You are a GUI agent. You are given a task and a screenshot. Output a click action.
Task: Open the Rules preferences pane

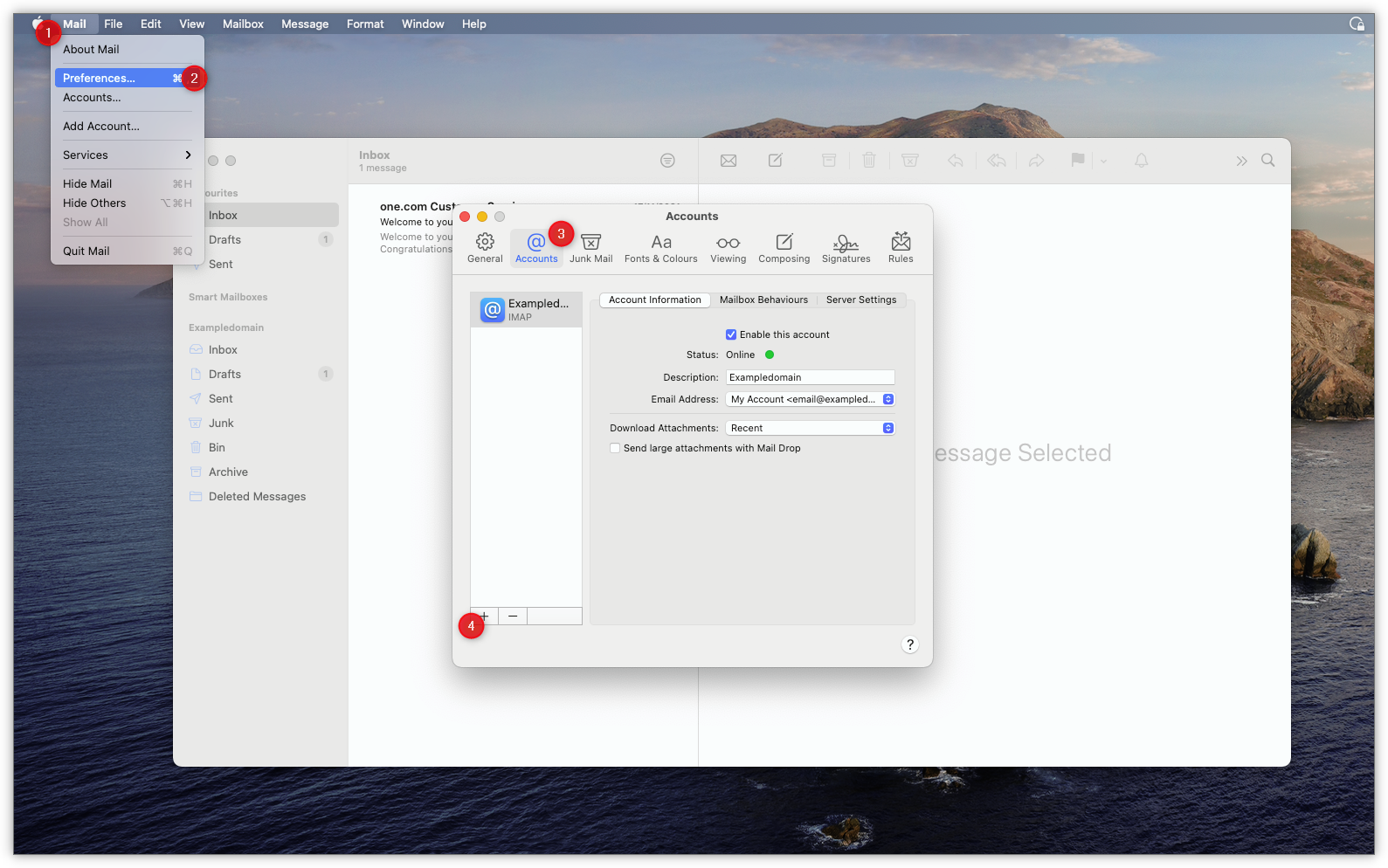[901, 247]
